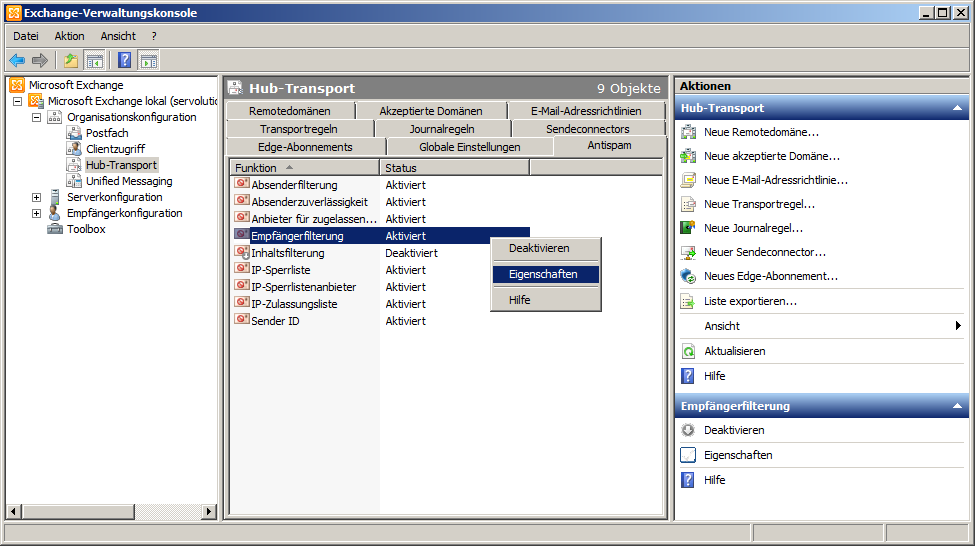The image size is (975, 546).
Task: Expand the Empfängerkonfiguration node
Action: click(37, 213)
